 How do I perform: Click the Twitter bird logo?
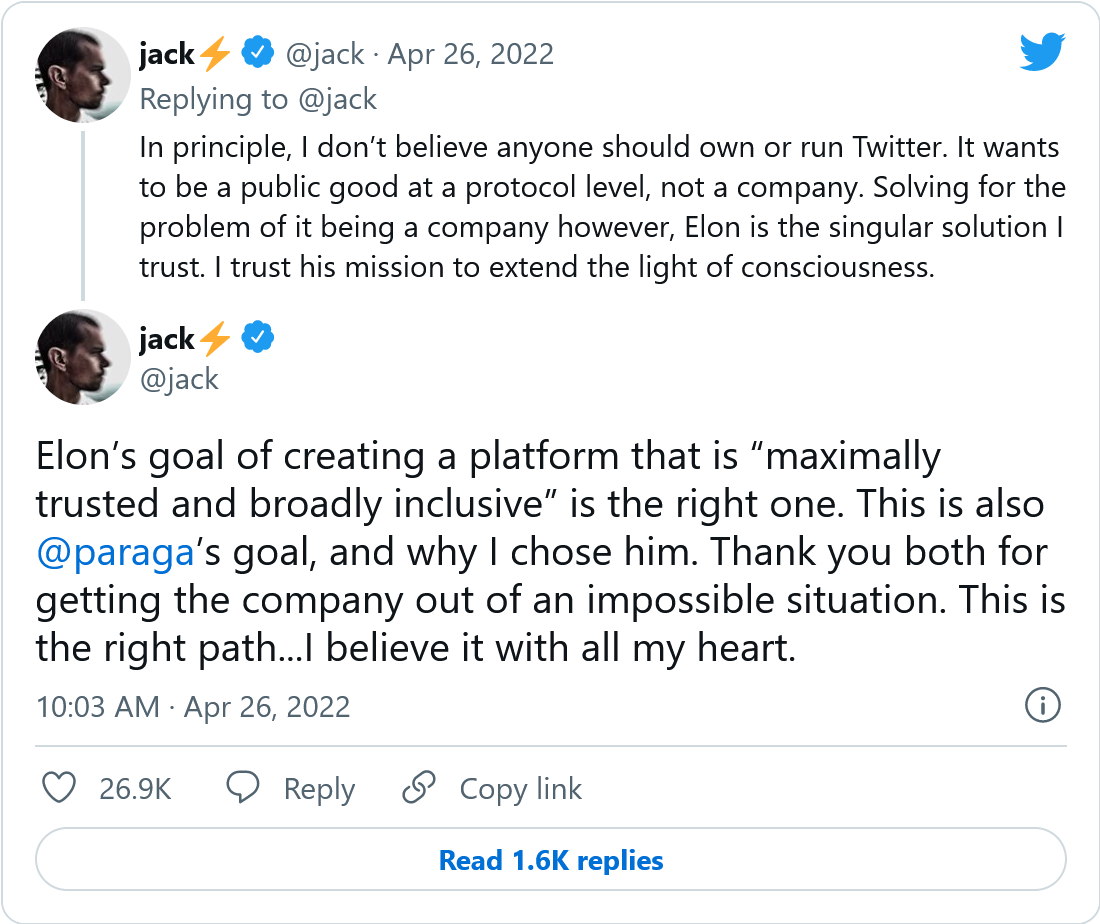[1043, 52]
